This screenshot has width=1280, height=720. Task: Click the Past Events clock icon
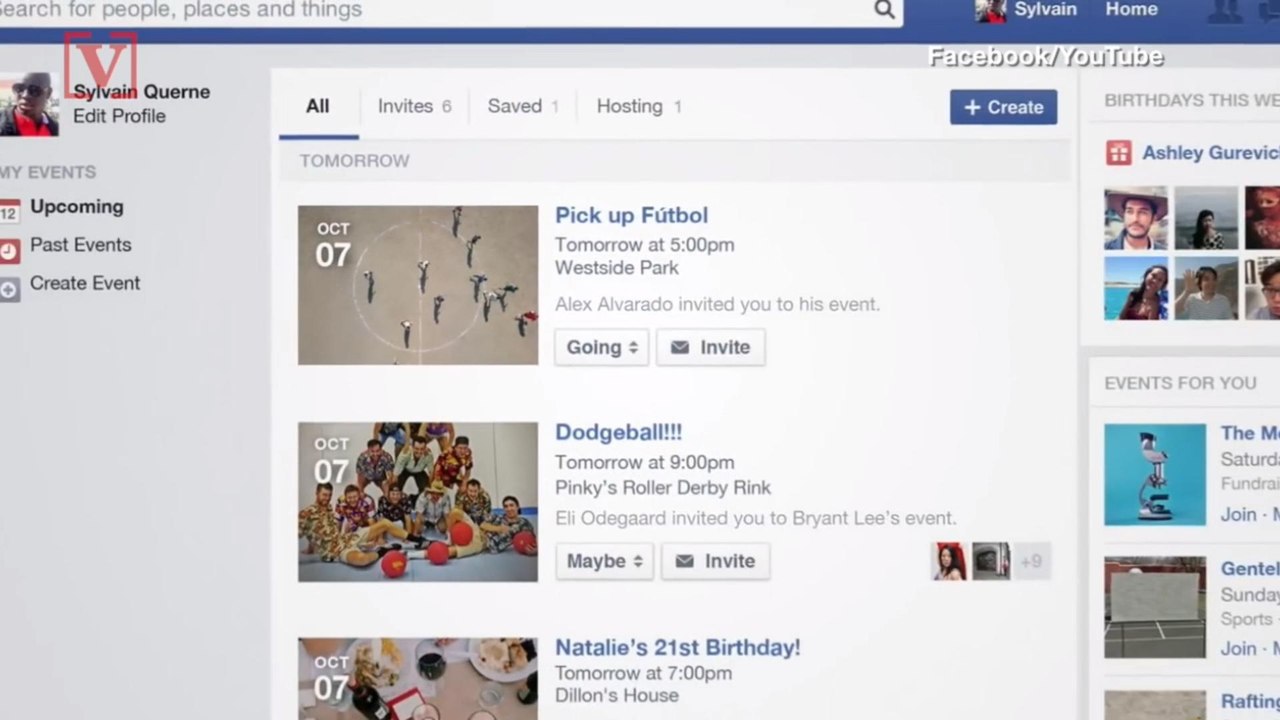pyautogui.click(x=9, y=250)
